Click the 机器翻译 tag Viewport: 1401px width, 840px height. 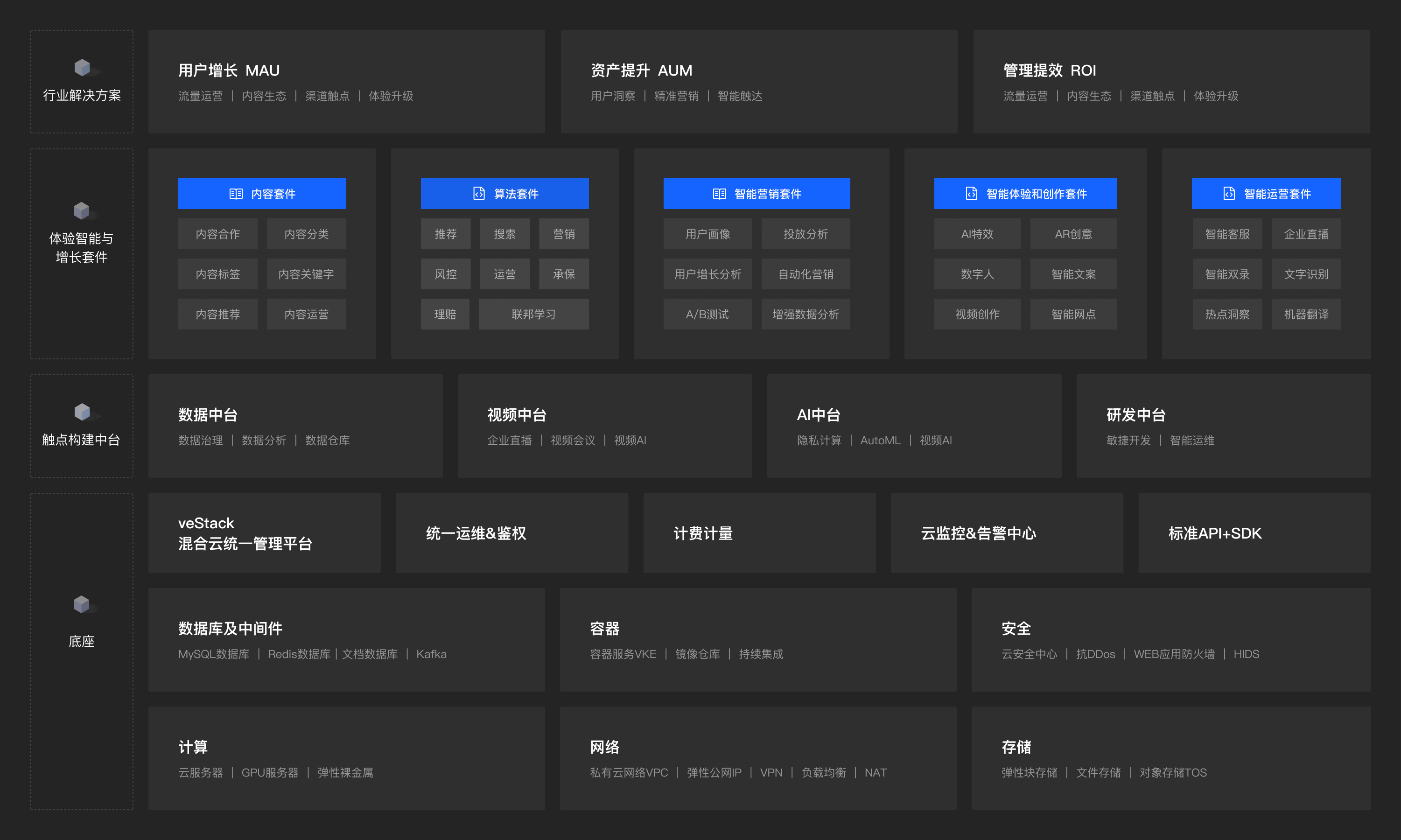point(1305,314)
